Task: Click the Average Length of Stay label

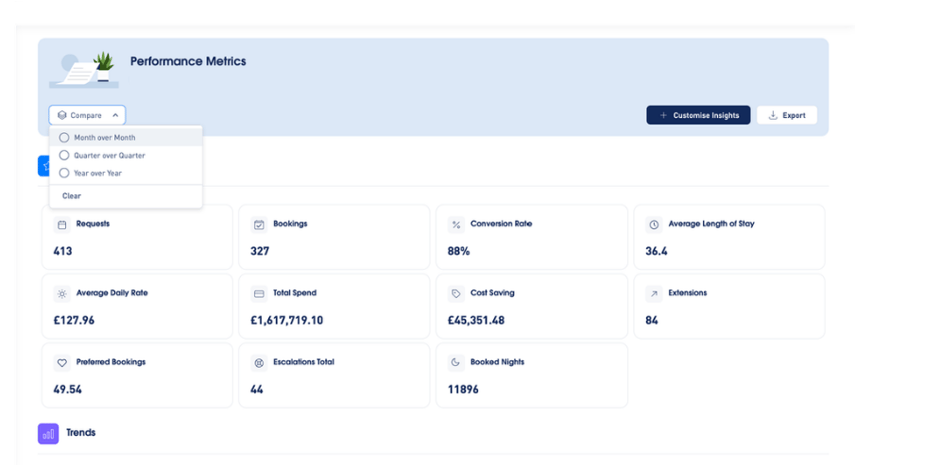Action: [712, 224]
